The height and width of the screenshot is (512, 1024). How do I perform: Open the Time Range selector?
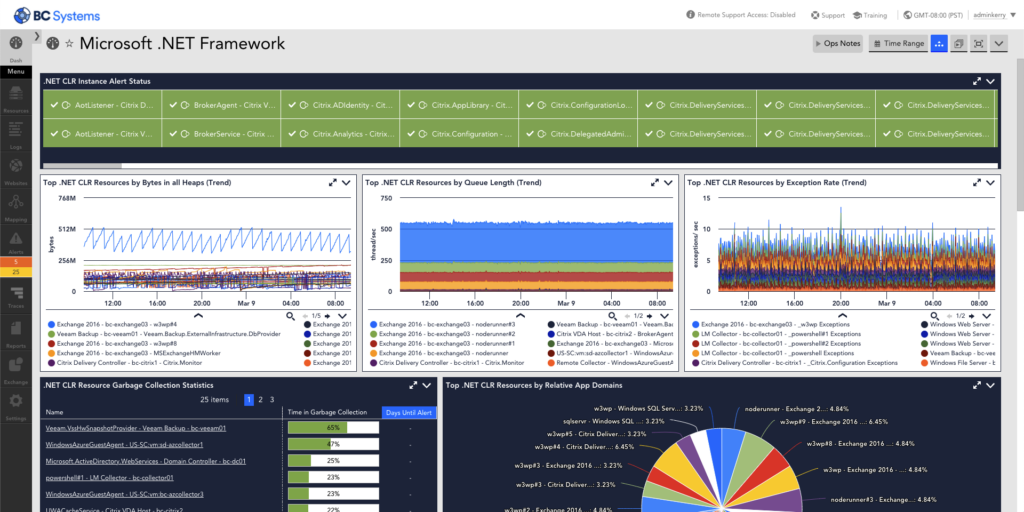pyautogui.click(x=899, y=44)
